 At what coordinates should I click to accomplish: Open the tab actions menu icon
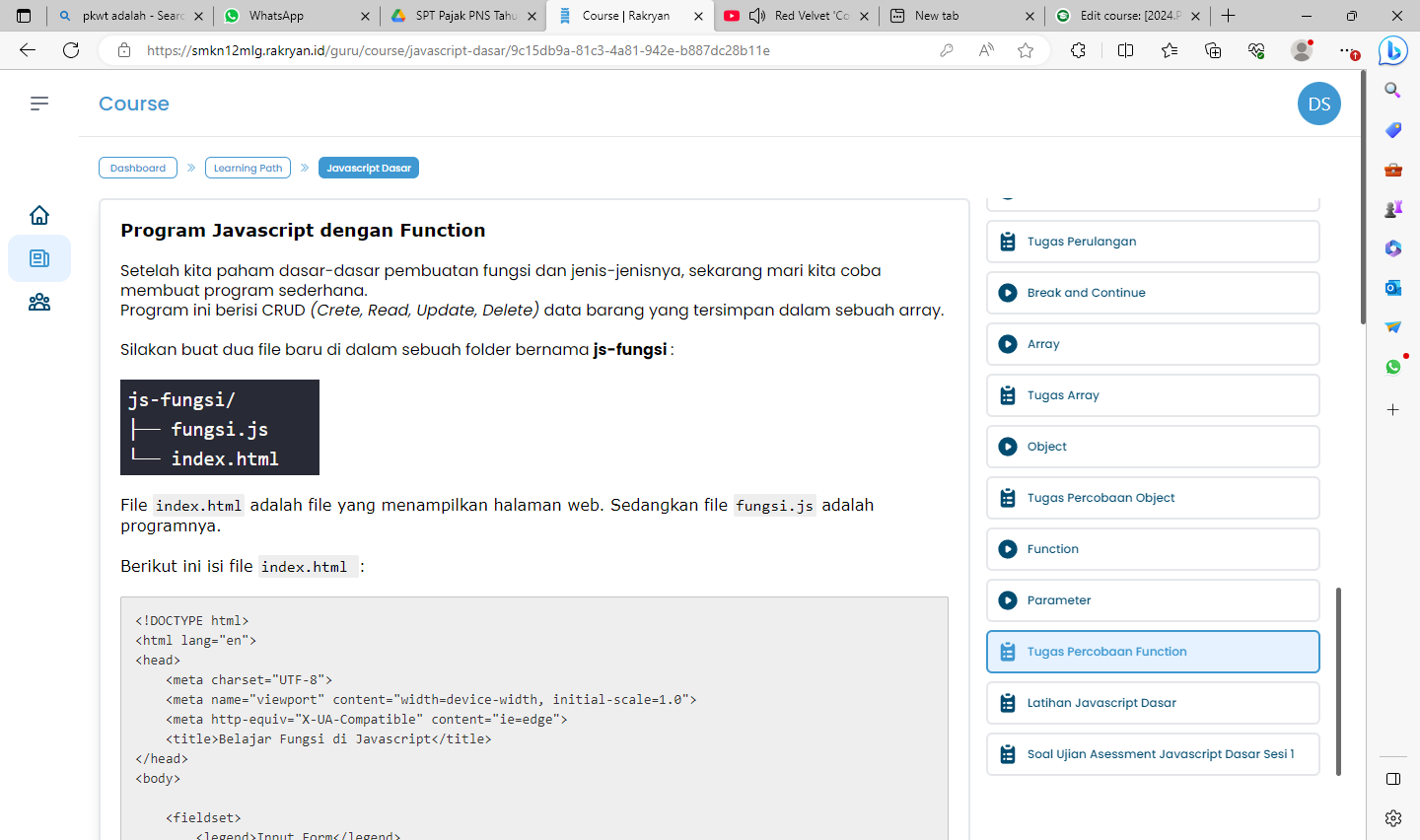click(24, 16)
